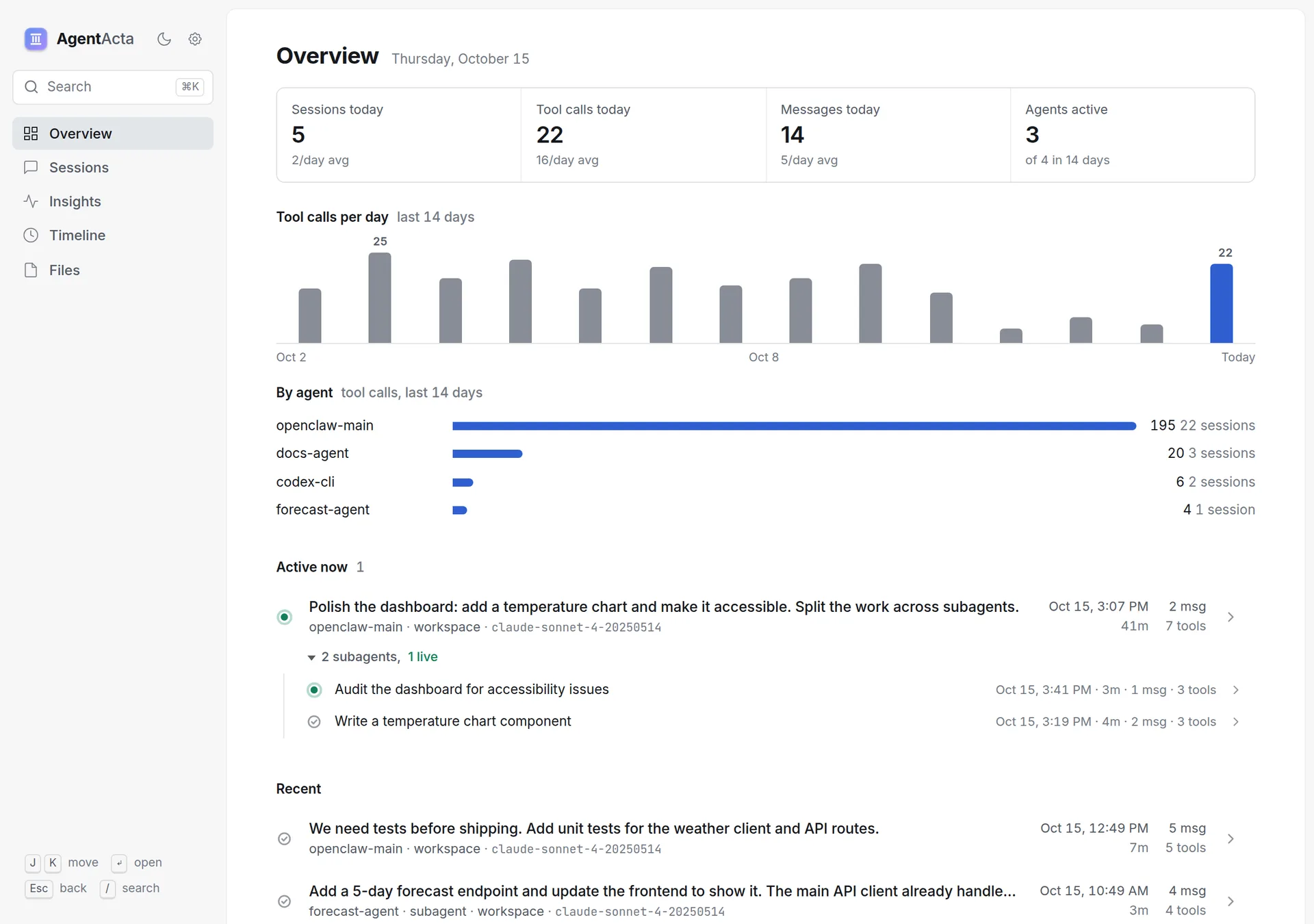
Task: Click the codex-cli usage bar
Action: (x=463, y=483)
